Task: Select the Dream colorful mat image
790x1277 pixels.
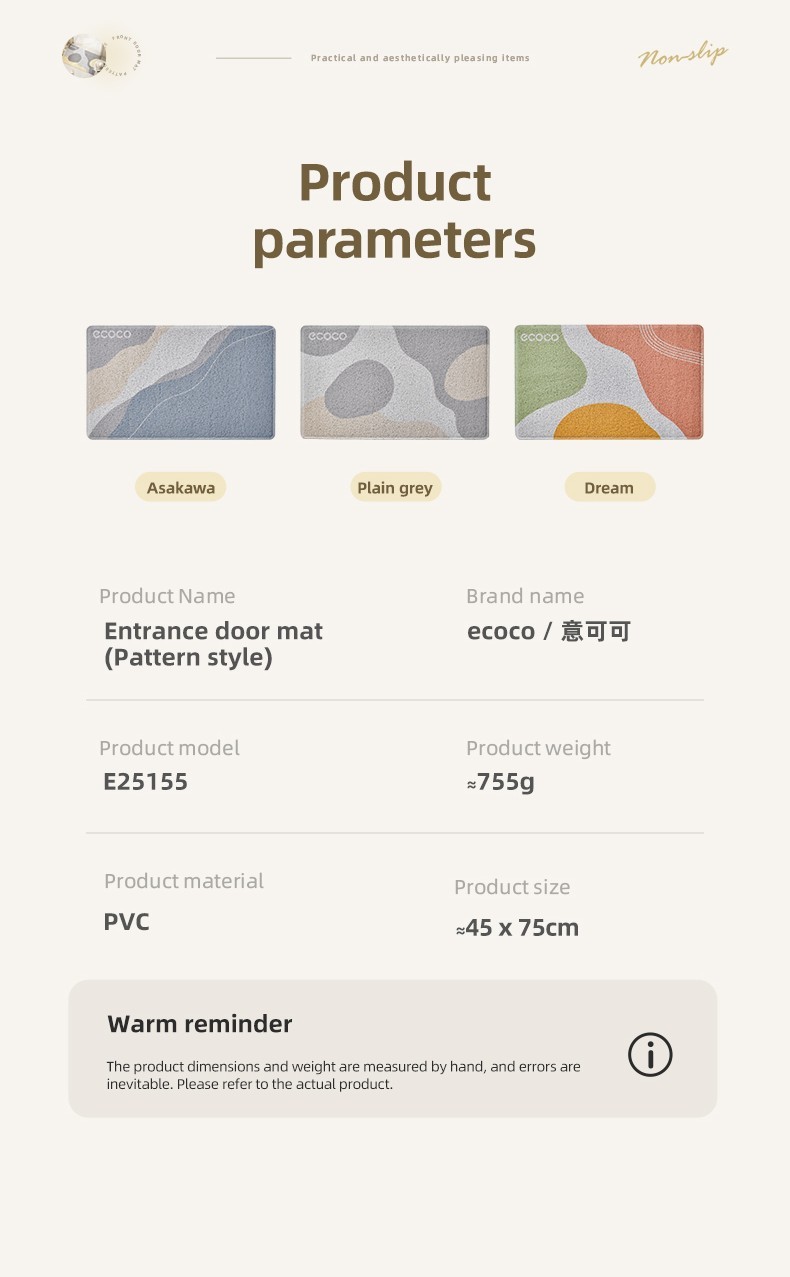Action: point(609,383)
